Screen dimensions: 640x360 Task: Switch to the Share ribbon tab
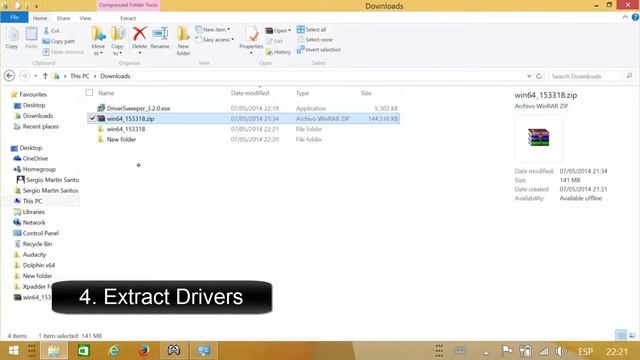[x=63, y=18]
